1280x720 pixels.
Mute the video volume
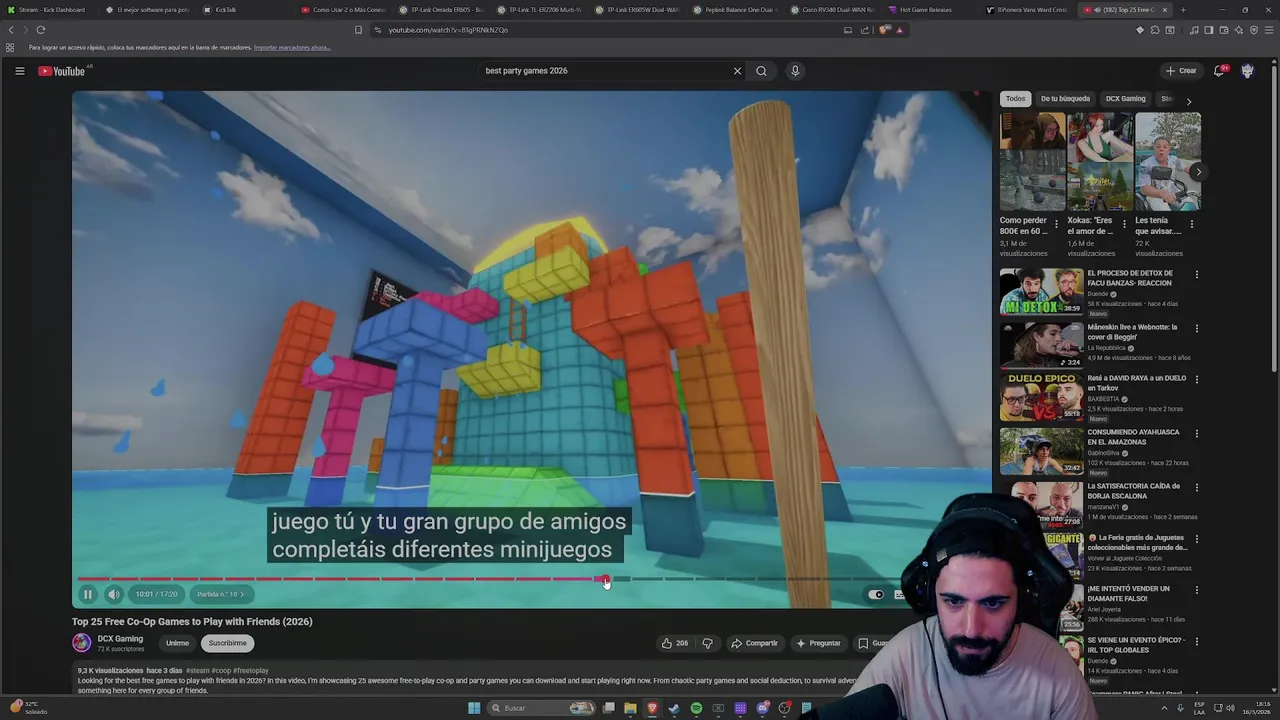click(x=114, y=594)
